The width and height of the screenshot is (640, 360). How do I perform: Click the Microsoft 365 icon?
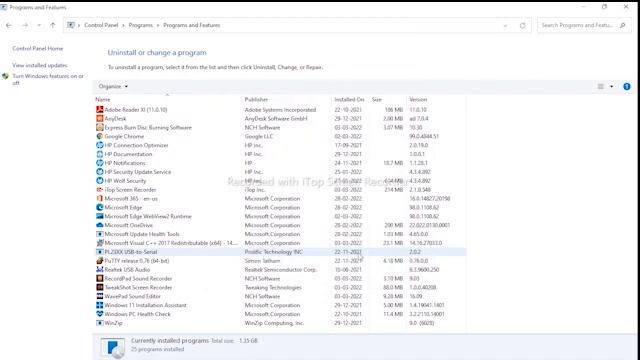coord(100,198)
